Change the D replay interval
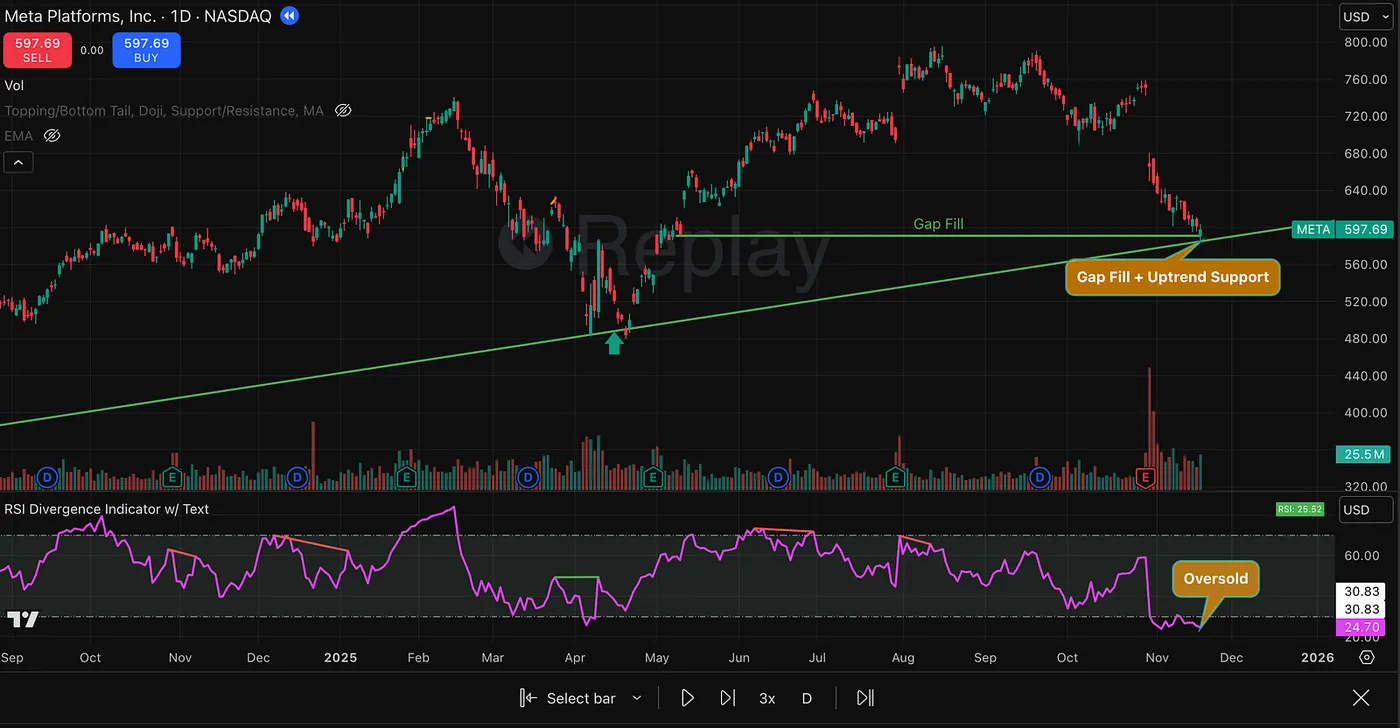1400x728 pixels. point(807,698)
